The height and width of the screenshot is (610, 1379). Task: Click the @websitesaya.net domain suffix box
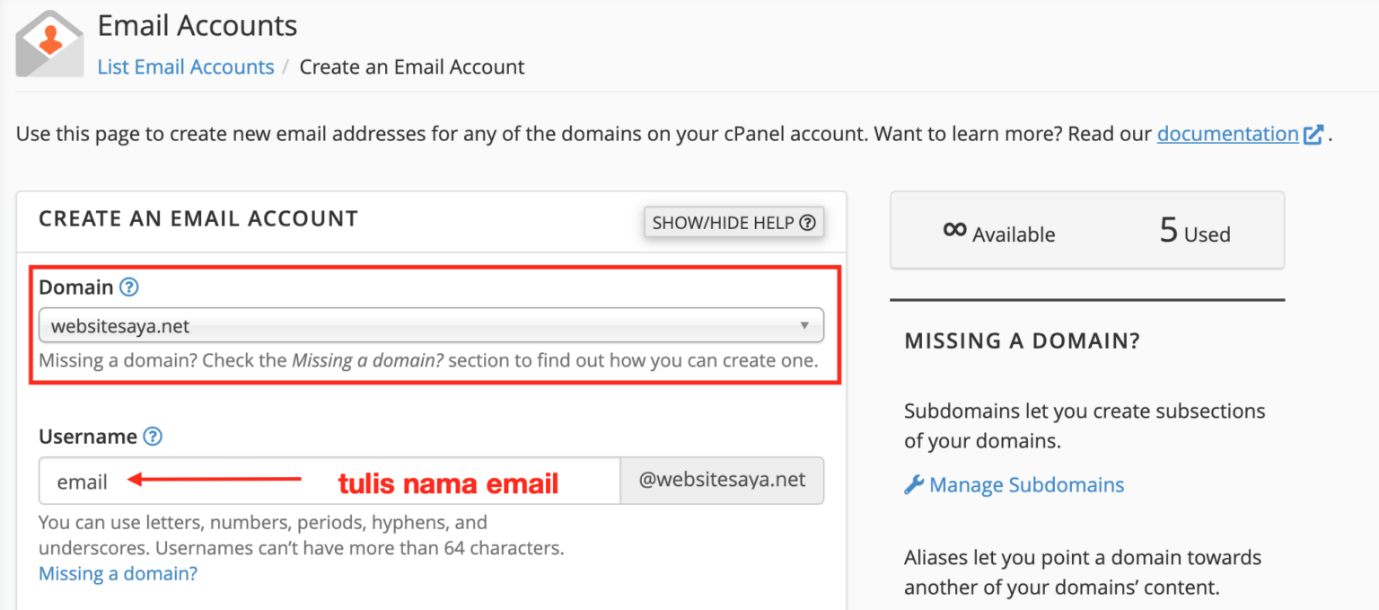[x=722, y=481]
